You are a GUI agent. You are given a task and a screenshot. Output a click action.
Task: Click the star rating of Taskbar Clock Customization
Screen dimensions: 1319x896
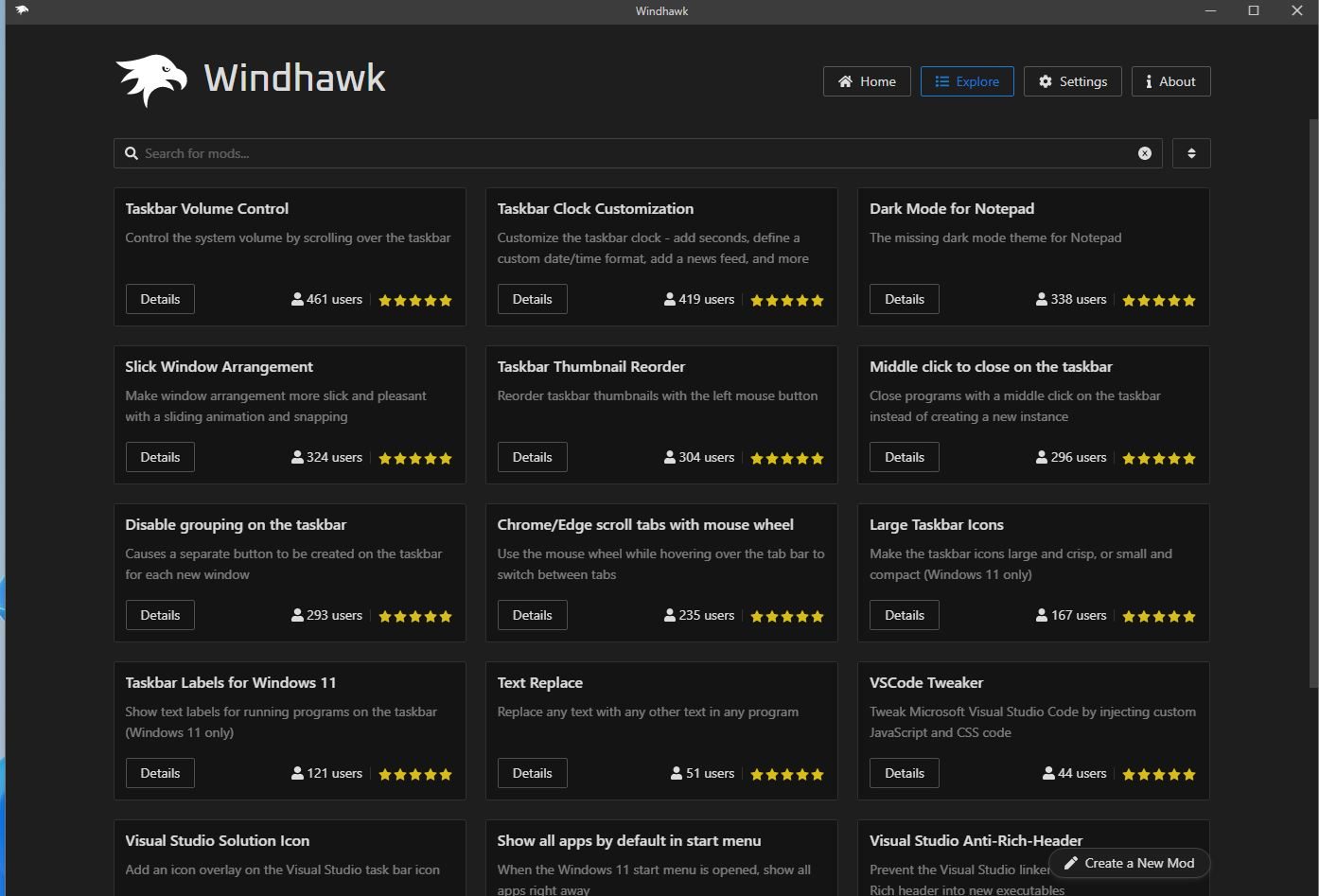point(787,300)
